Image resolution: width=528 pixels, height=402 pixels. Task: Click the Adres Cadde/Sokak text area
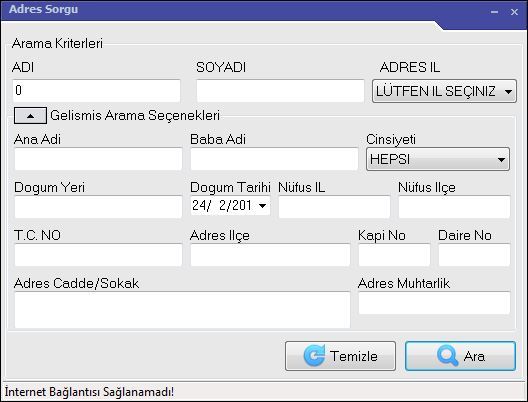182,310
